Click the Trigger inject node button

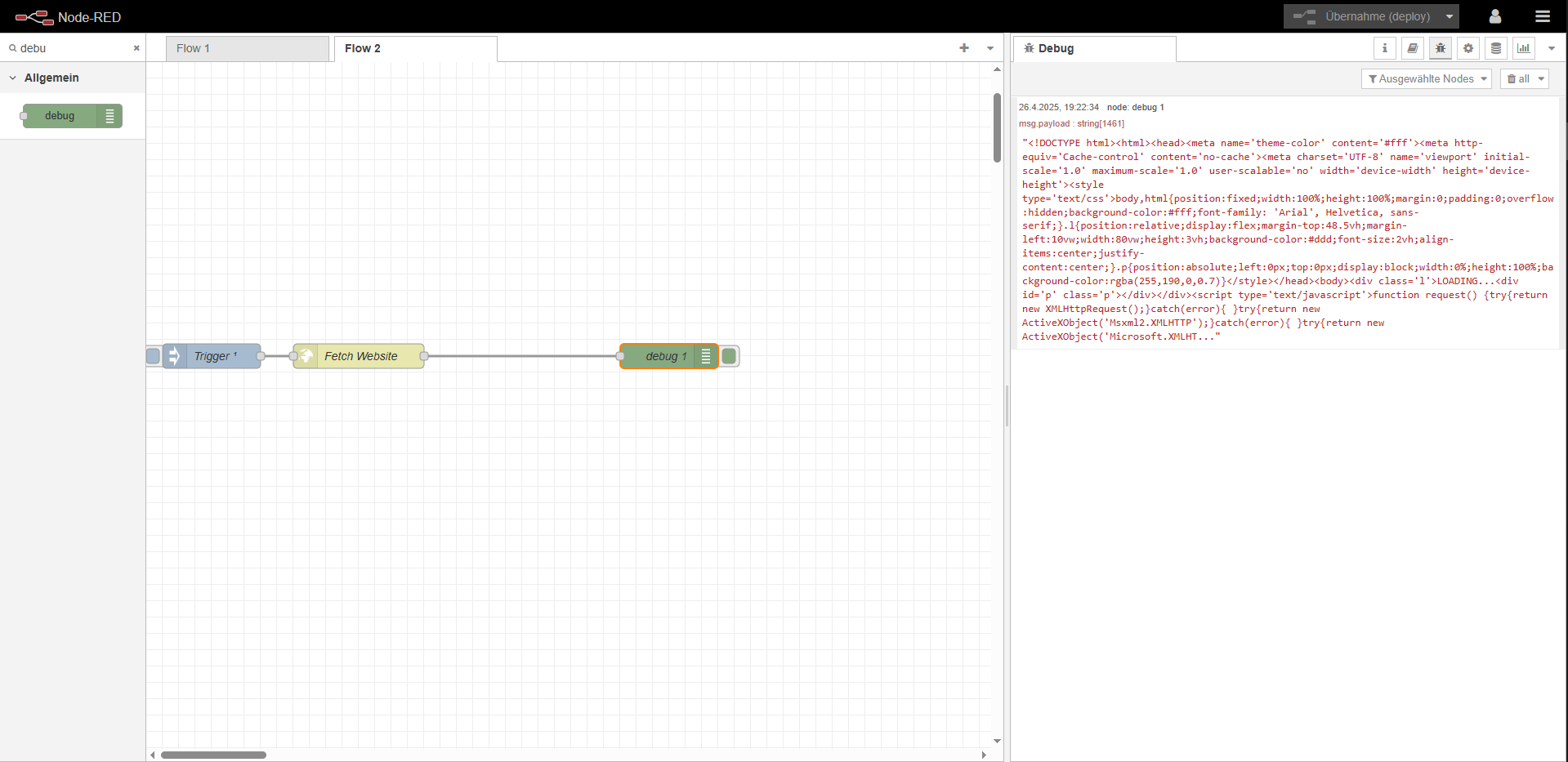click(153, 356)
